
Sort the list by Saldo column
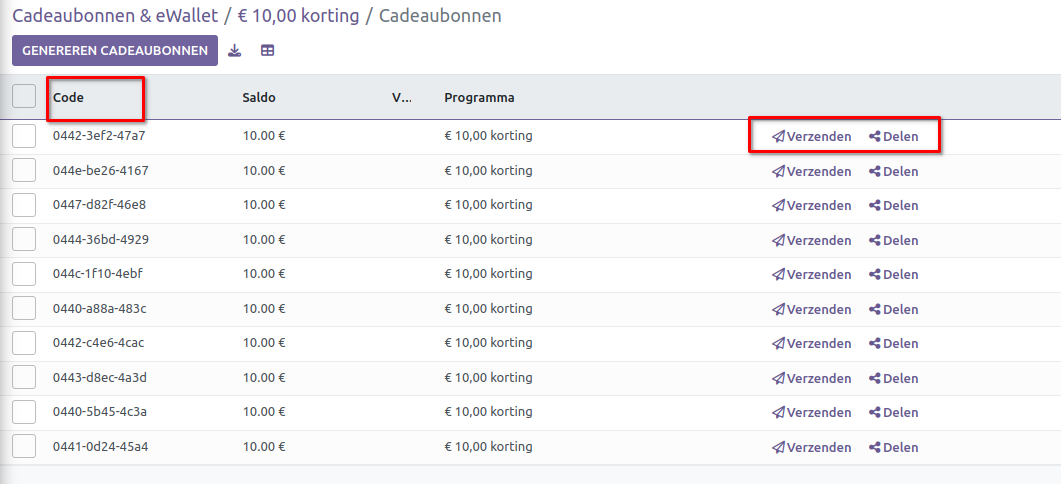(259, 98)
